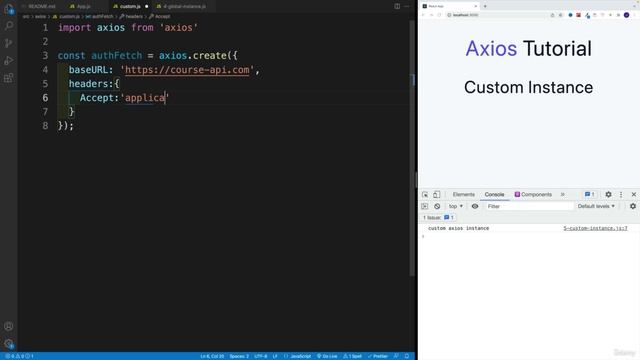Click the Accept breadcrumb item
The width and height of the screenshot is (640, 360).
(x=160, y=17)
